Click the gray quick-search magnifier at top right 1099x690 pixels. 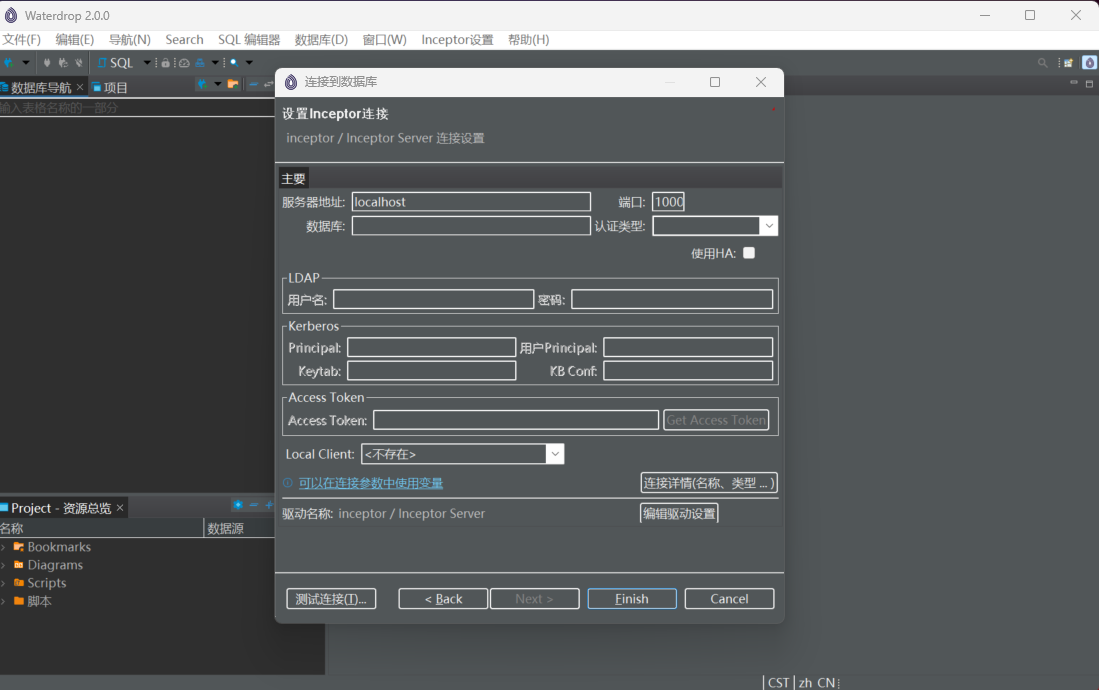tap(1042, 62)
